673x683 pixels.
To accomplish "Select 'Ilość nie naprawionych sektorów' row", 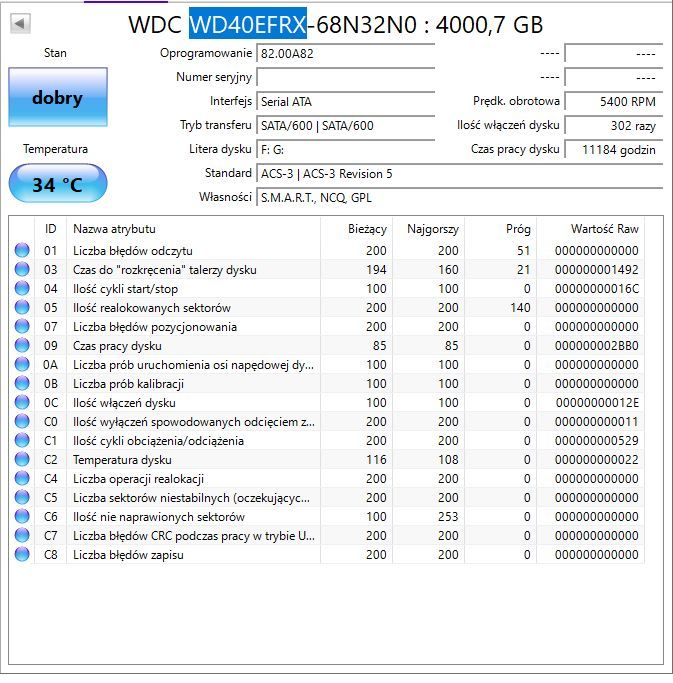I will coord(327,517).
